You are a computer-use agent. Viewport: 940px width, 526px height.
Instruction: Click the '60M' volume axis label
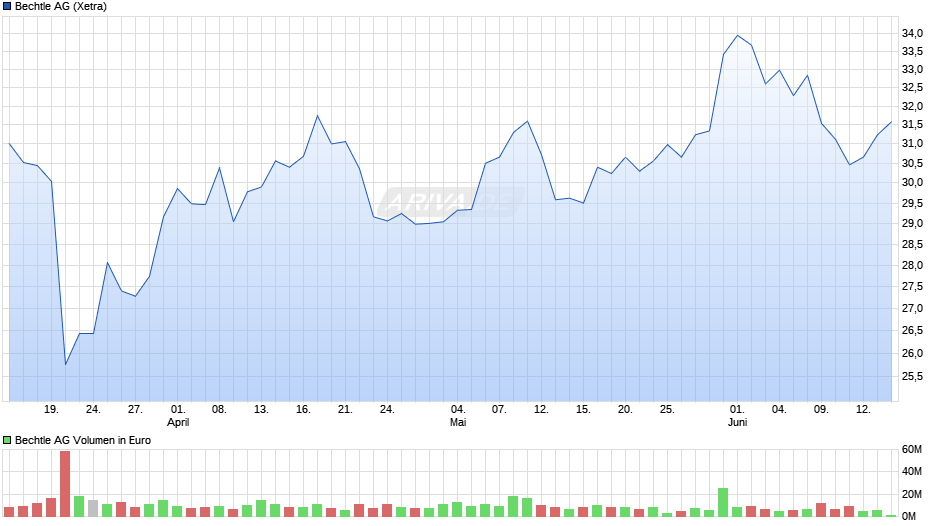pyautogui.click(x=912, y=450)
